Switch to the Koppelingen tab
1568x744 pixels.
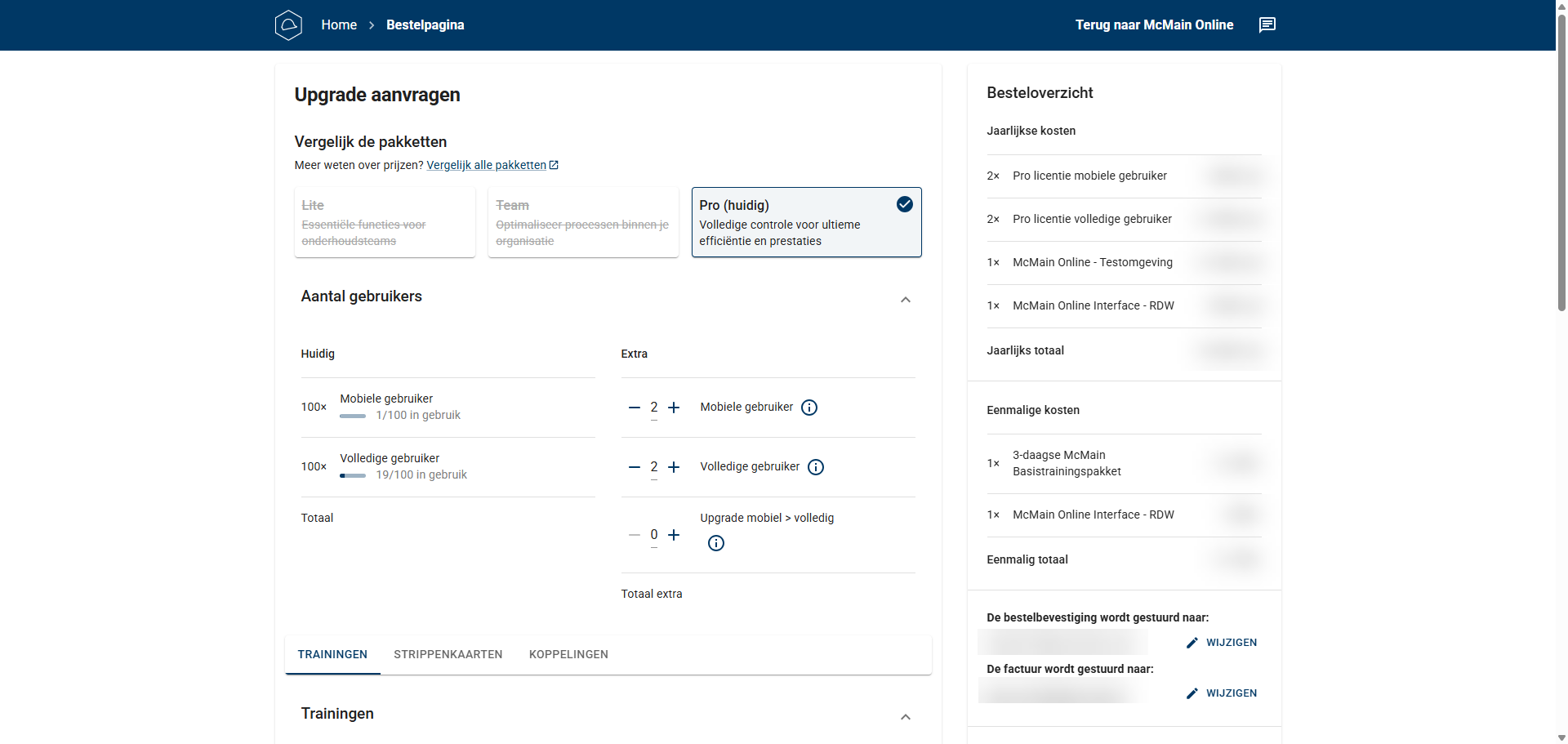point(568,655)
